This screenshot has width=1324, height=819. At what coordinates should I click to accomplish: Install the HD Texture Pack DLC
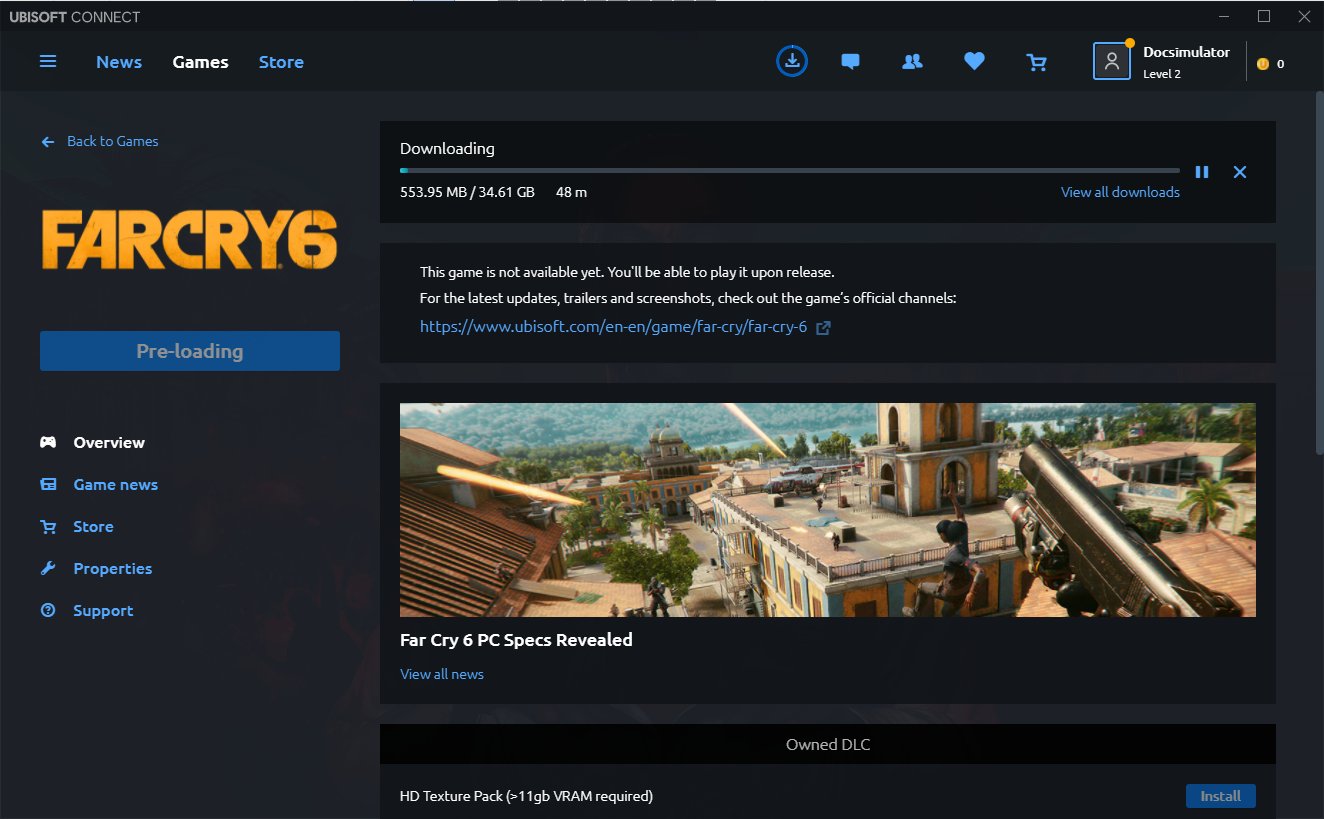click(x=1221, y=796)
